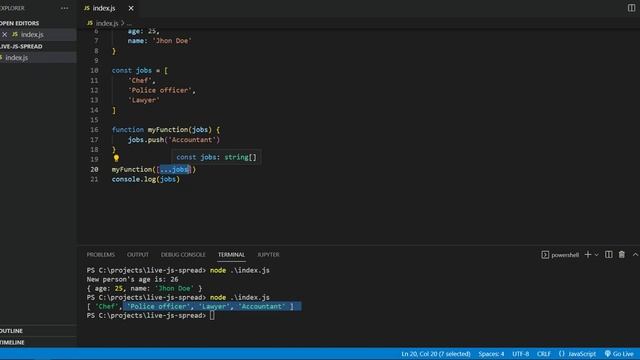Split the editor to the right
Screen dimensions: 640x360
pyautogui.click(x=631, y=8)
